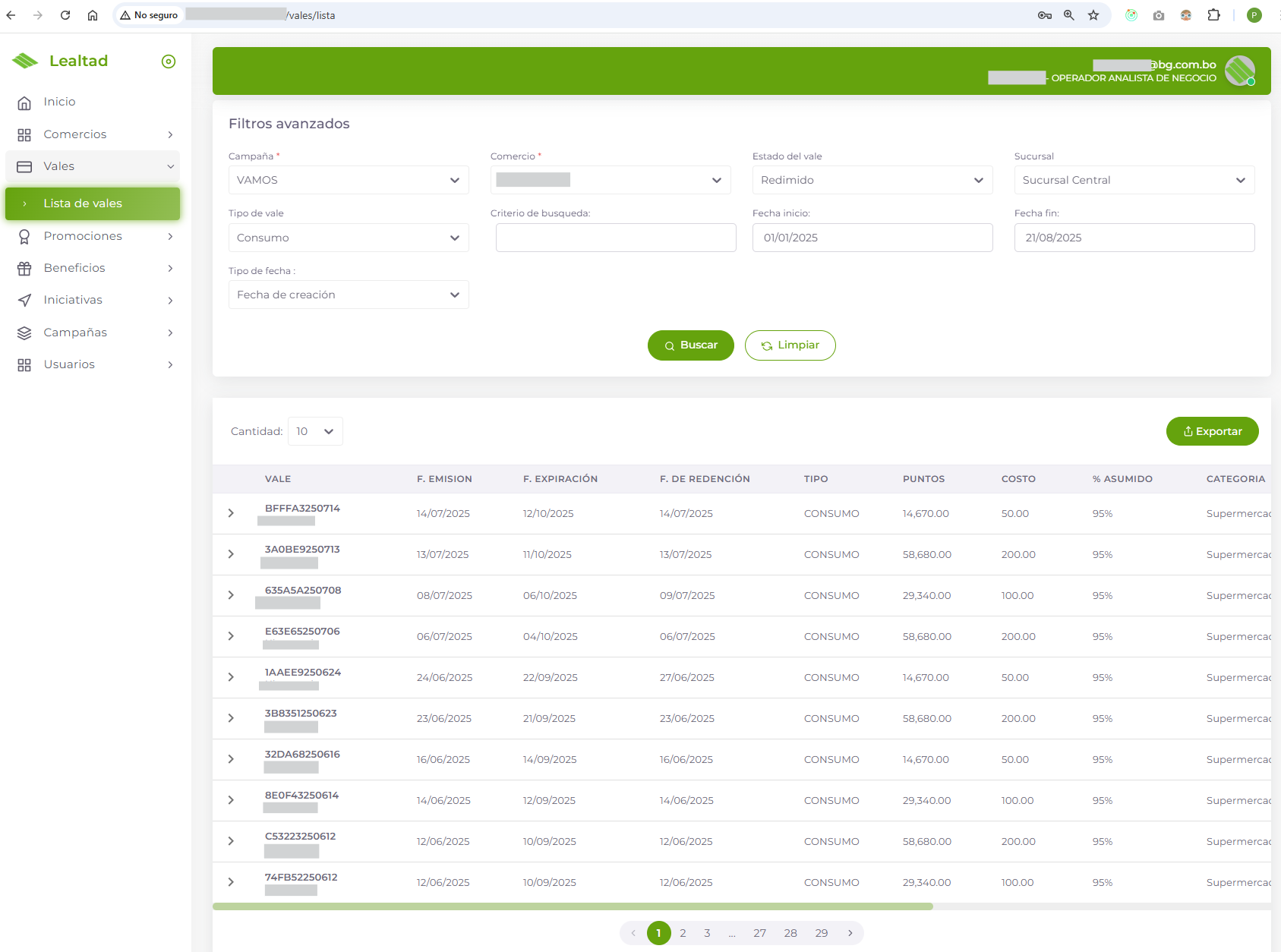Click the Lealtad logo icon at top left

[x=25, y=60]
